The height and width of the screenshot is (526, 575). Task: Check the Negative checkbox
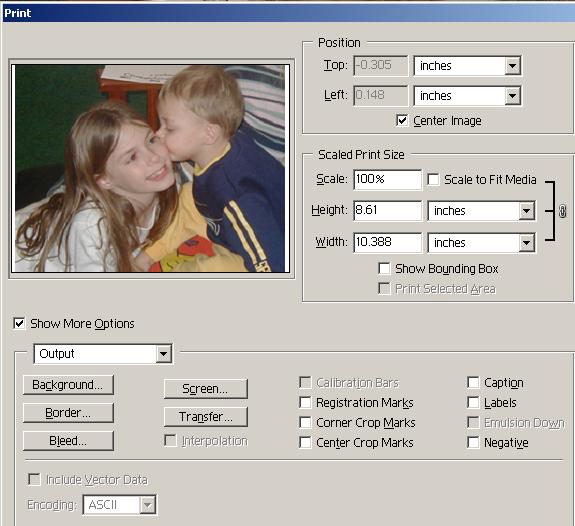tap(473, 442)
